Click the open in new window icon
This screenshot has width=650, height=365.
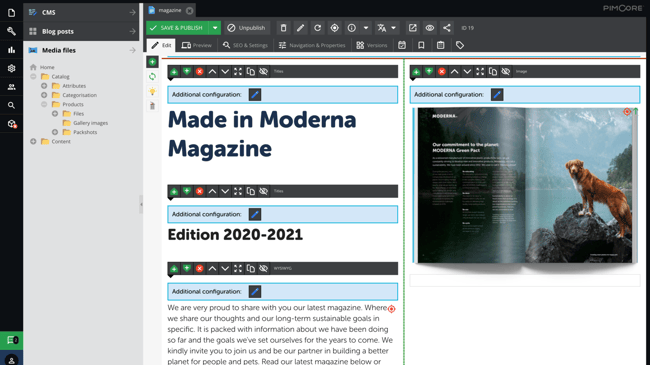pyautogui.click(x=412, y=28)
